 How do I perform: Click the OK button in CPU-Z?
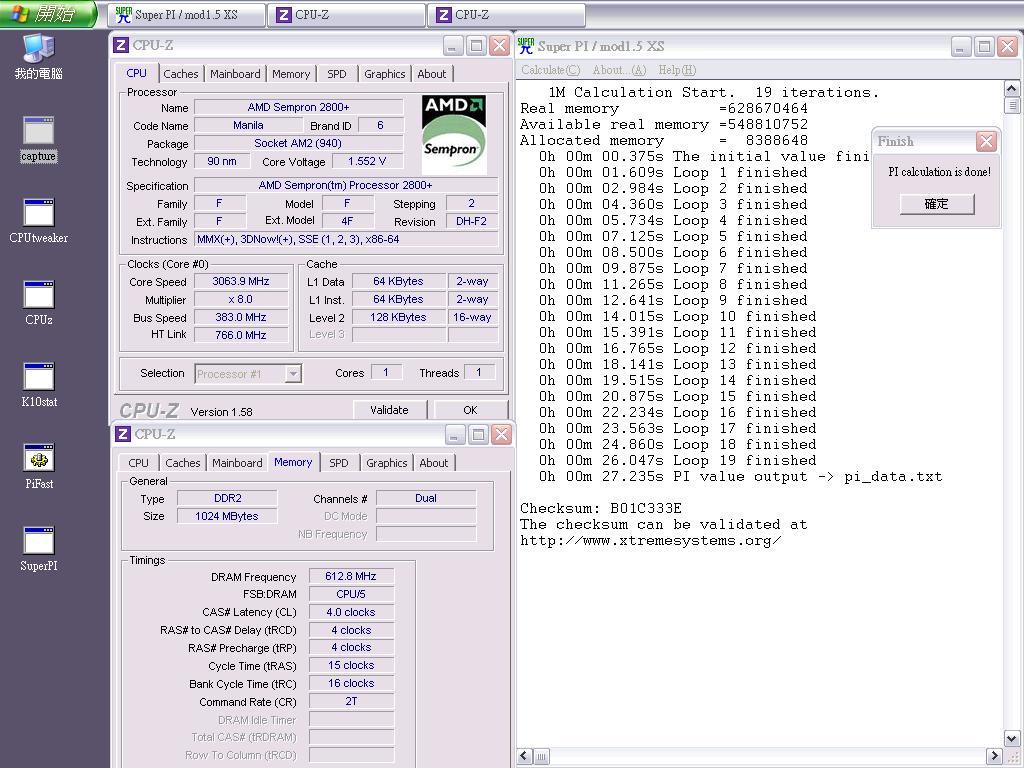coord(471,410)
